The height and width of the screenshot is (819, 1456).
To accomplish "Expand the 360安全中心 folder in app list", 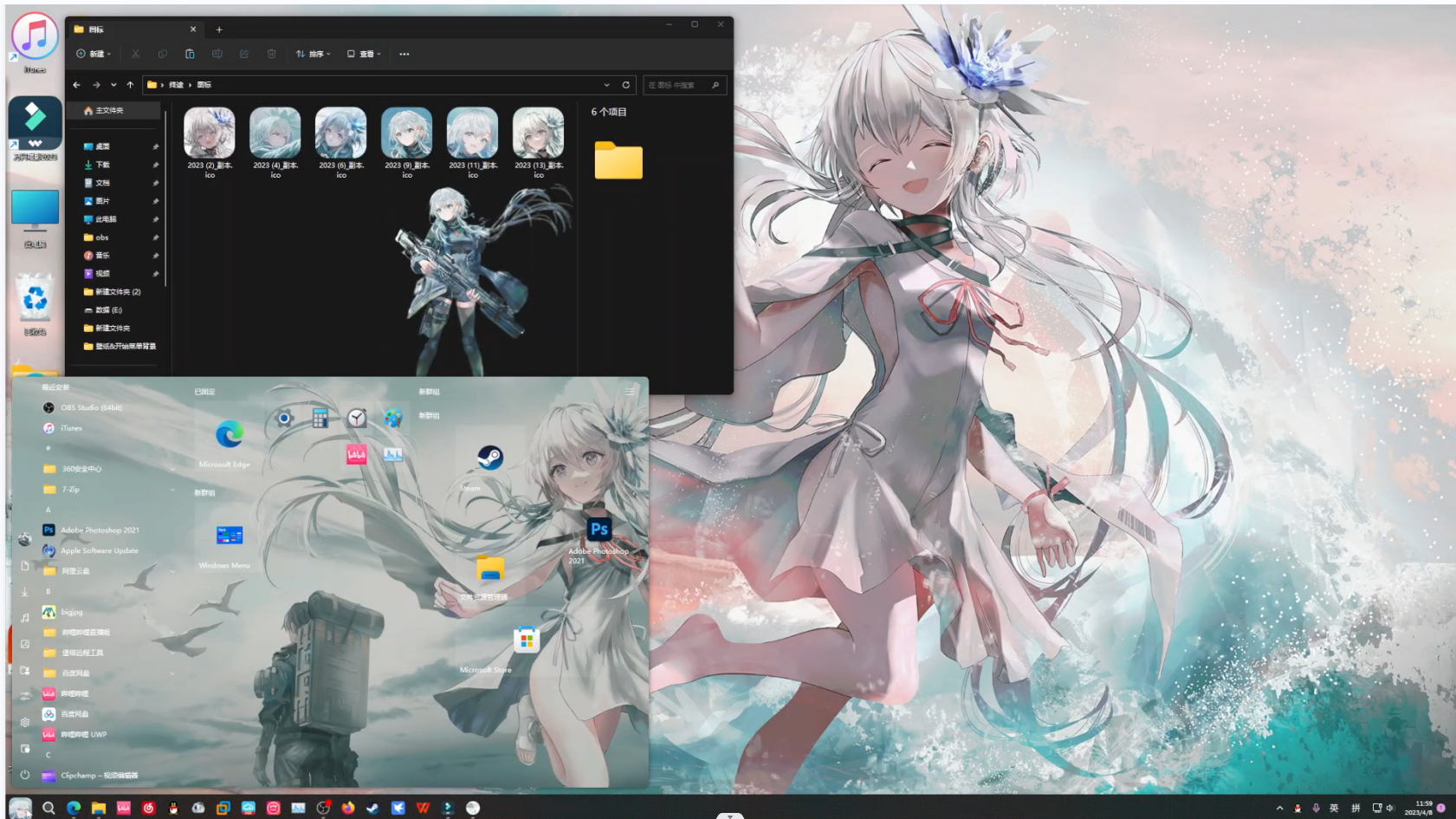I will pos(81,469).
